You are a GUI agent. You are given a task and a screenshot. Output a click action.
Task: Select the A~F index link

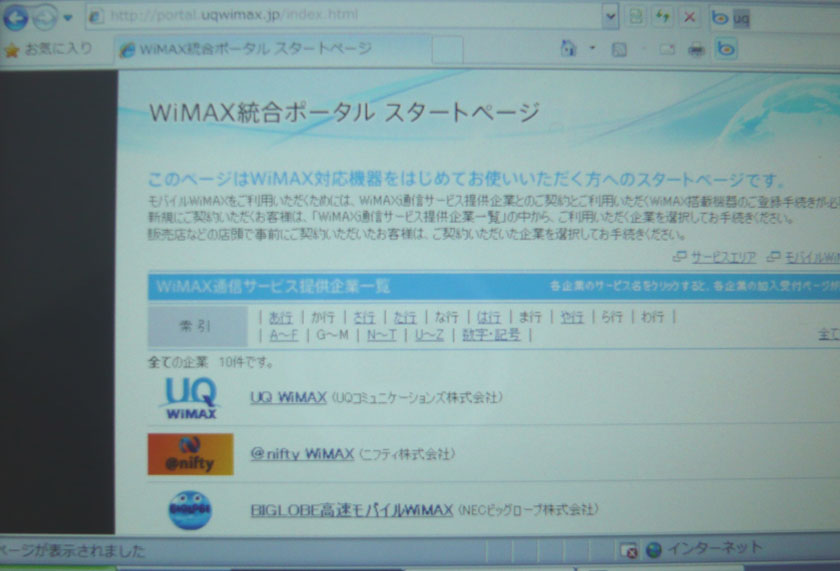[283, 336]
